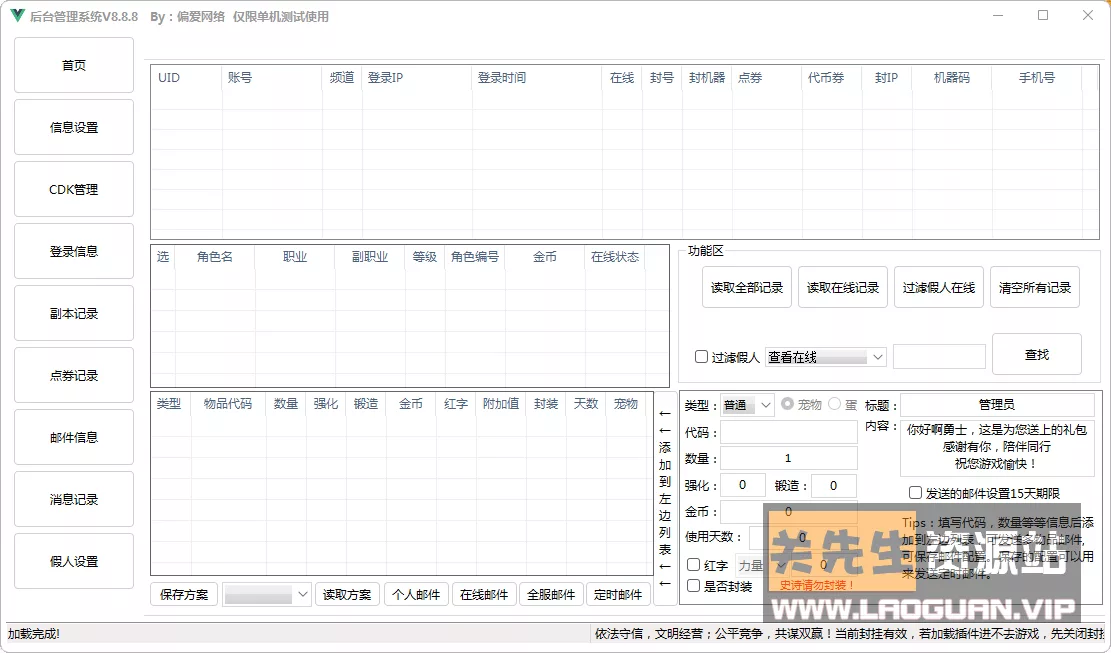Click the 清空所有记录 button
1111x653 pixels.
point(1035,286)
